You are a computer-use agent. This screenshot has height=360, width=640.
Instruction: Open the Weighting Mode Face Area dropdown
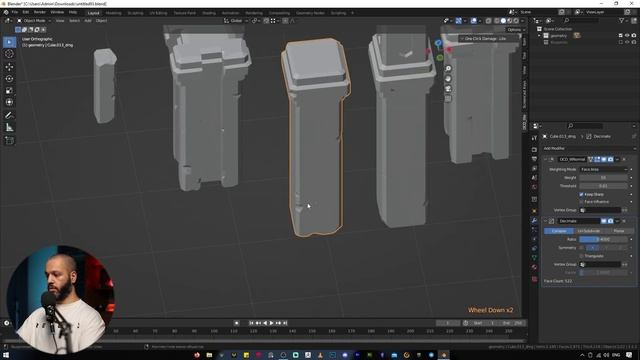[x=604, y=169]
